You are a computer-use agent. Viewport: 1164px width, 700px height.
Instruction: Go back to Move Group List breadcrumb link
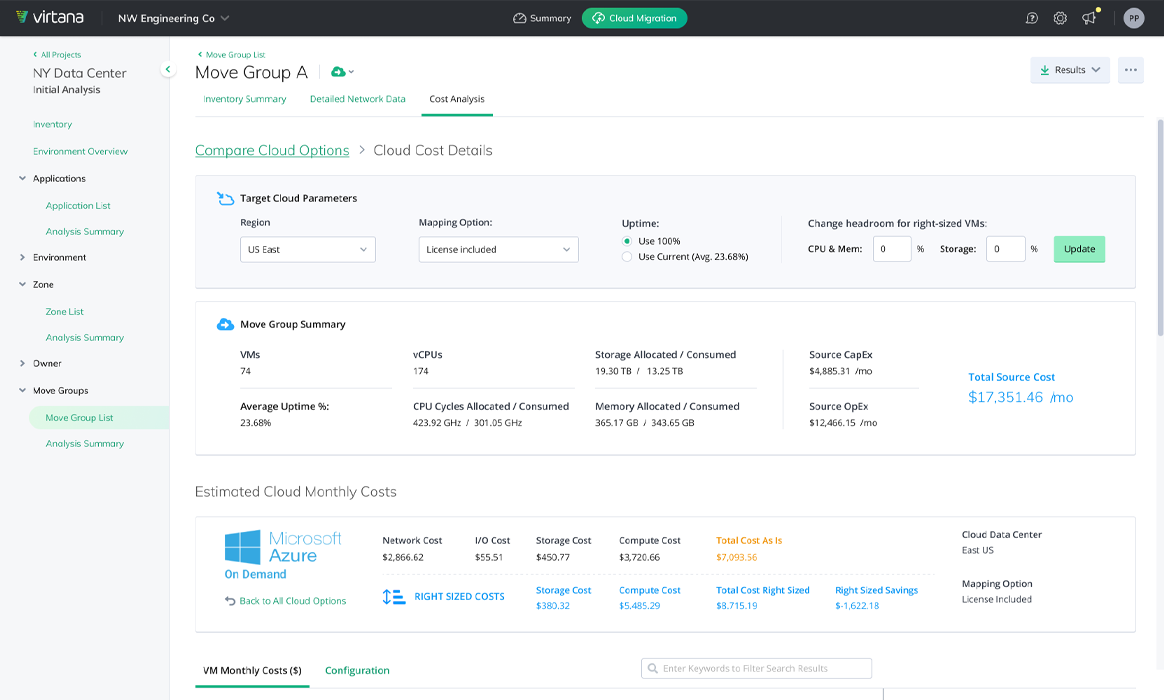click(232, 55)
